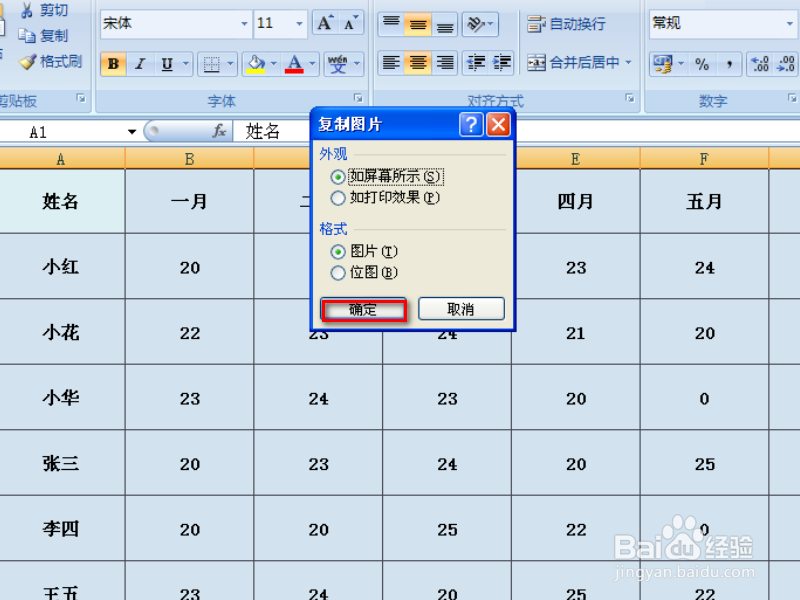Select the 位图 format radio button
800x600 pixels.
click(x=338, y=272)
